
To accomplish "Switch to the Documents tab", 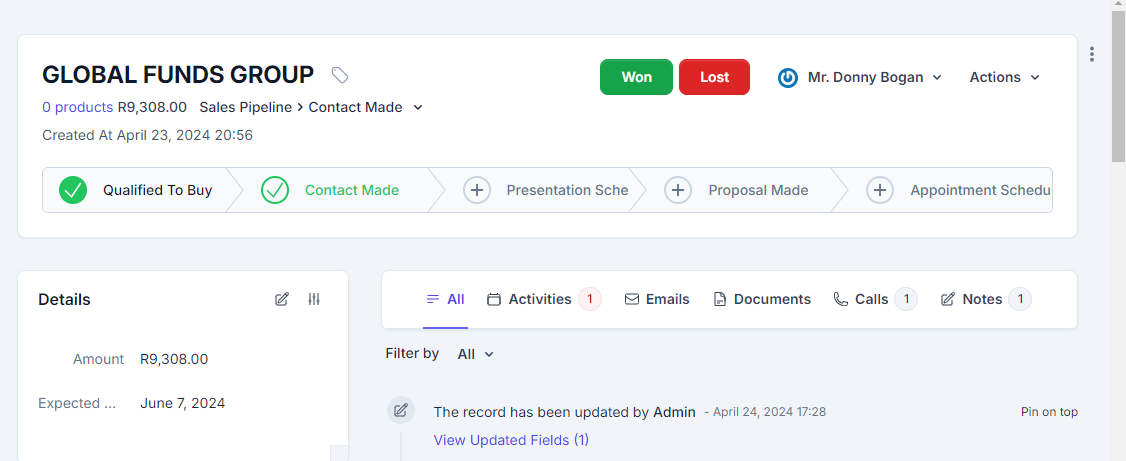I will point(761,299).
